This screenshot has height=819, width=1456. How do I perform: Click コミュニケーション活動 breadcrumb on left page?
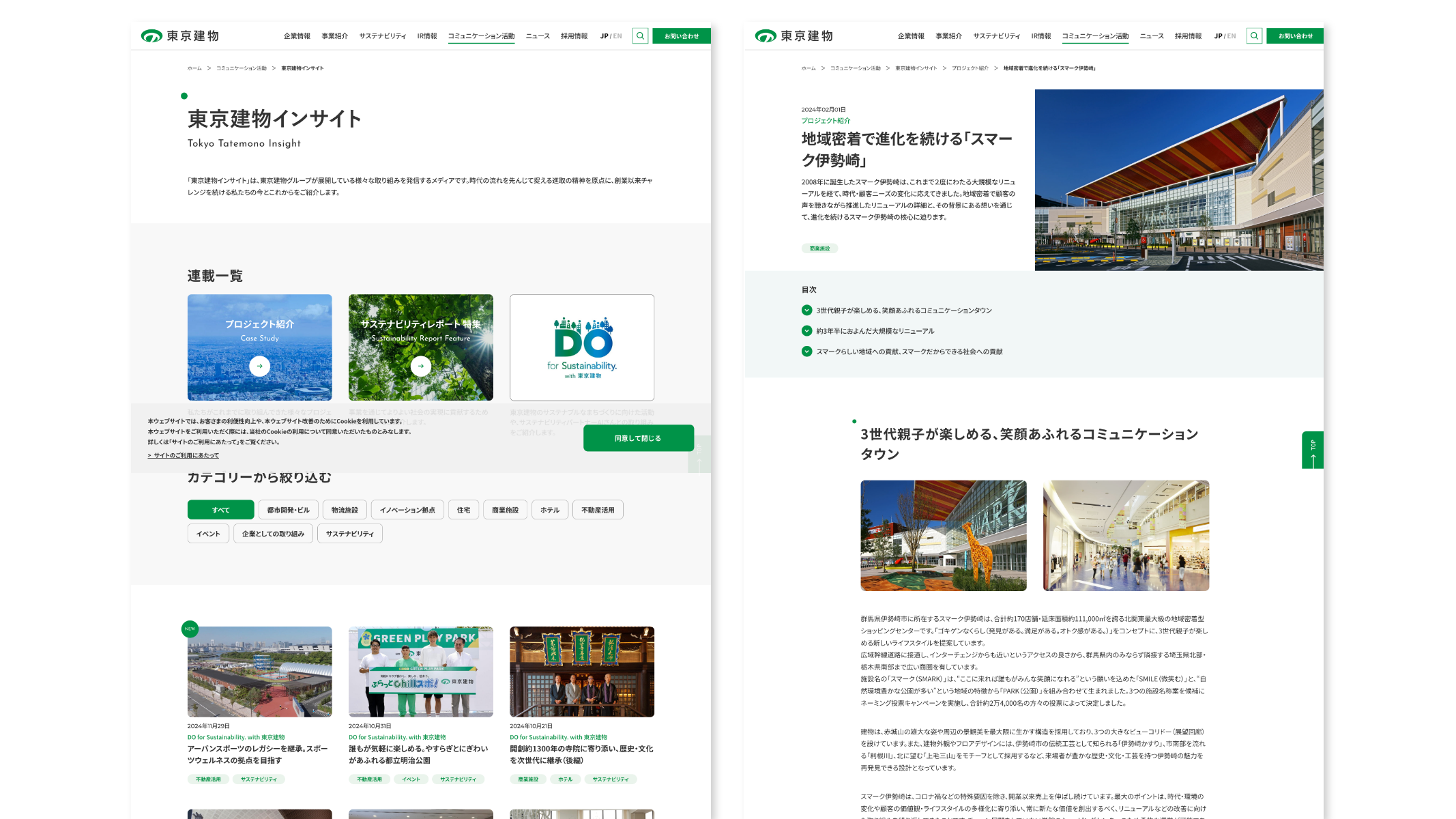point(242,68)
